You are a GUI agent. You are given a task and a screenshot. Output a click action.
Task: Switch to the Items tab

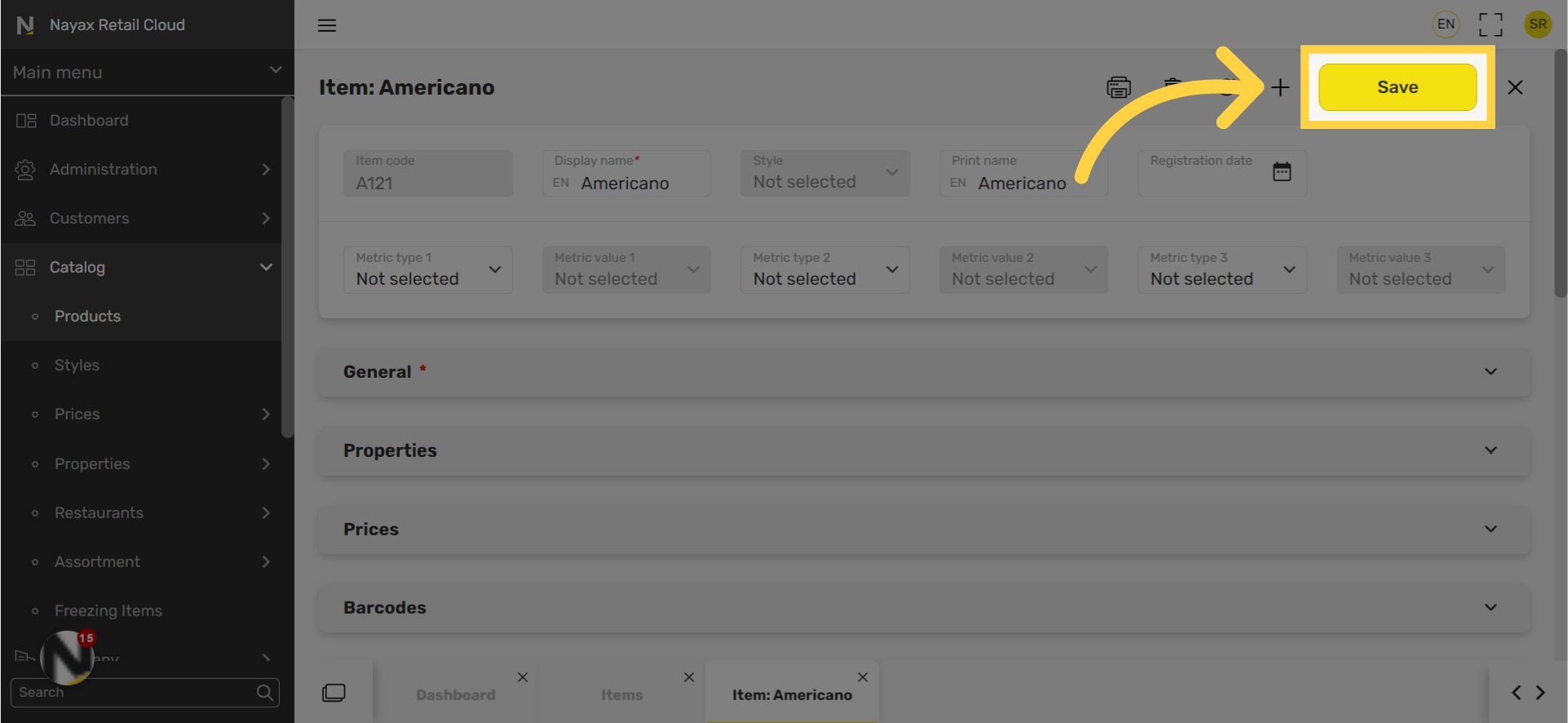(622, 695)
